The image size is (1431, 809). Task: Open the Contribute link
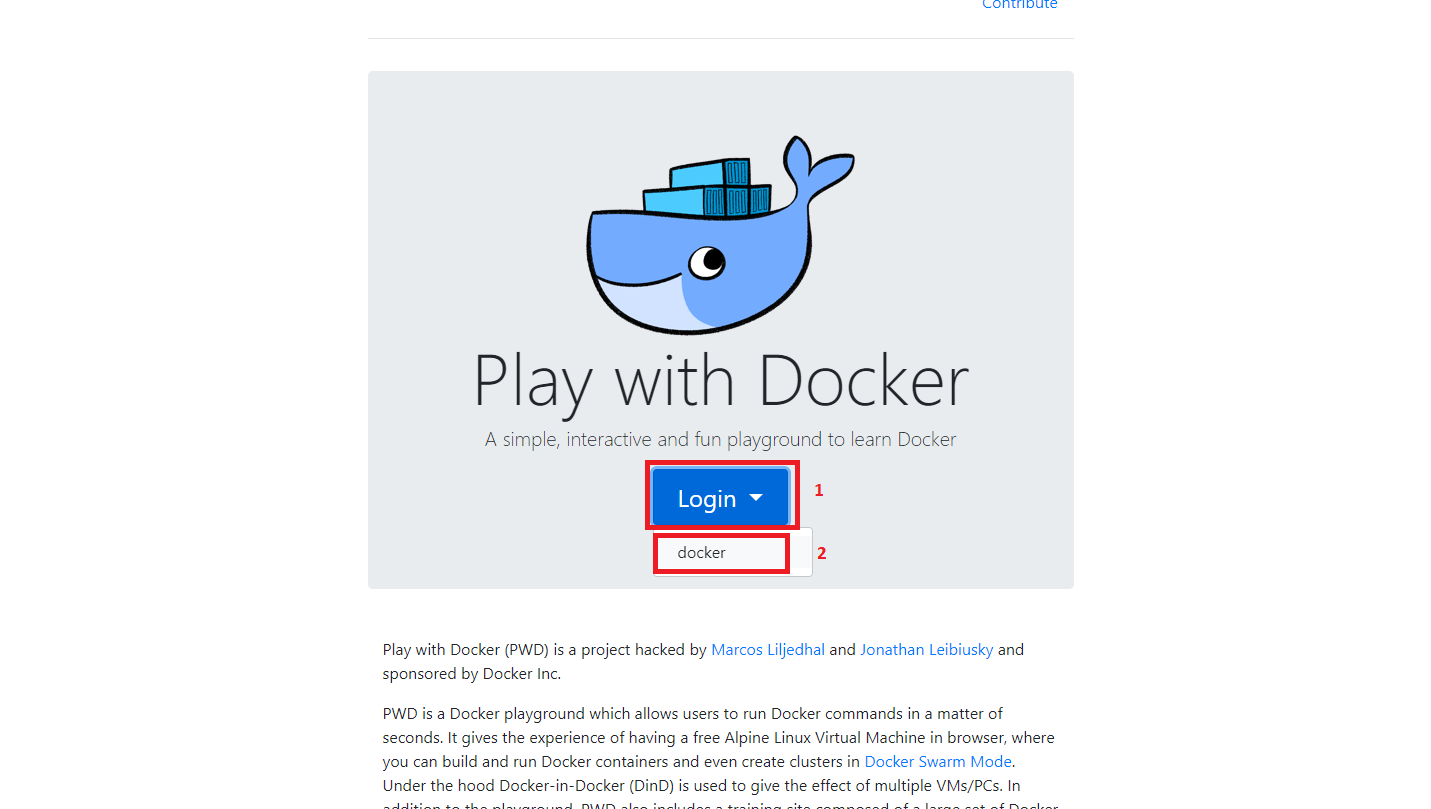1019,5
